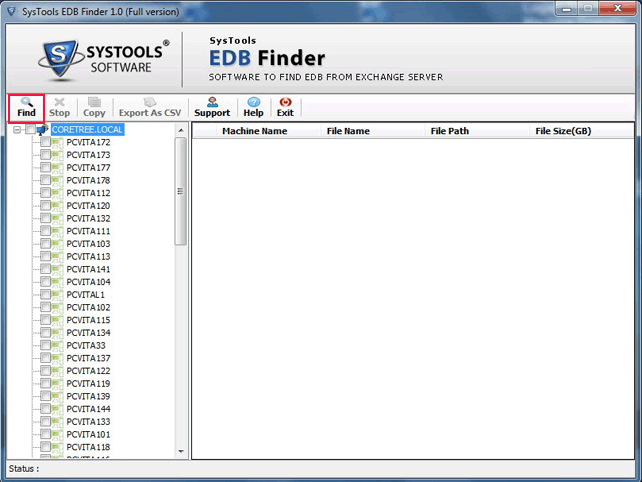Click the computer icon beside PCVITA133

[57, 422]
